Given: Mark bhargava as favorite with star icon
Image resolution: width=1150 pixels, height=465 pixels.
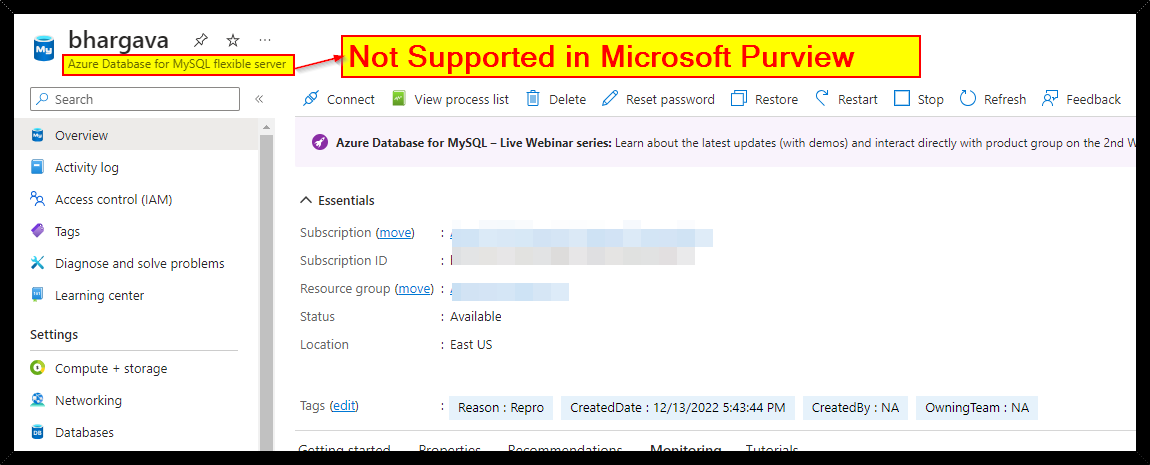Looking at the screenshot, I should coord(232,40).
